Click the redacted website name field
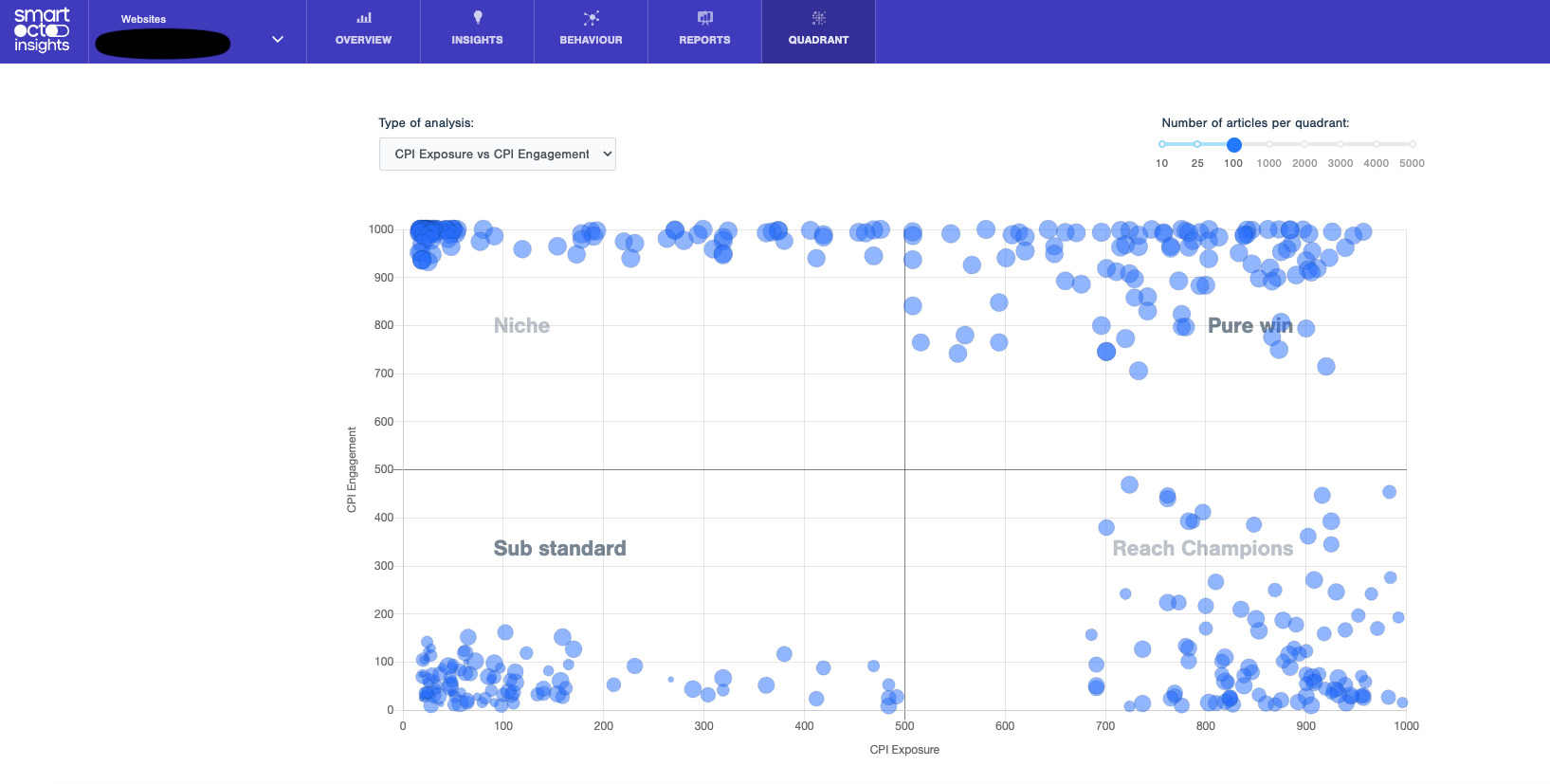This screenshot has width=1550, height=784. tap(163, 44)
